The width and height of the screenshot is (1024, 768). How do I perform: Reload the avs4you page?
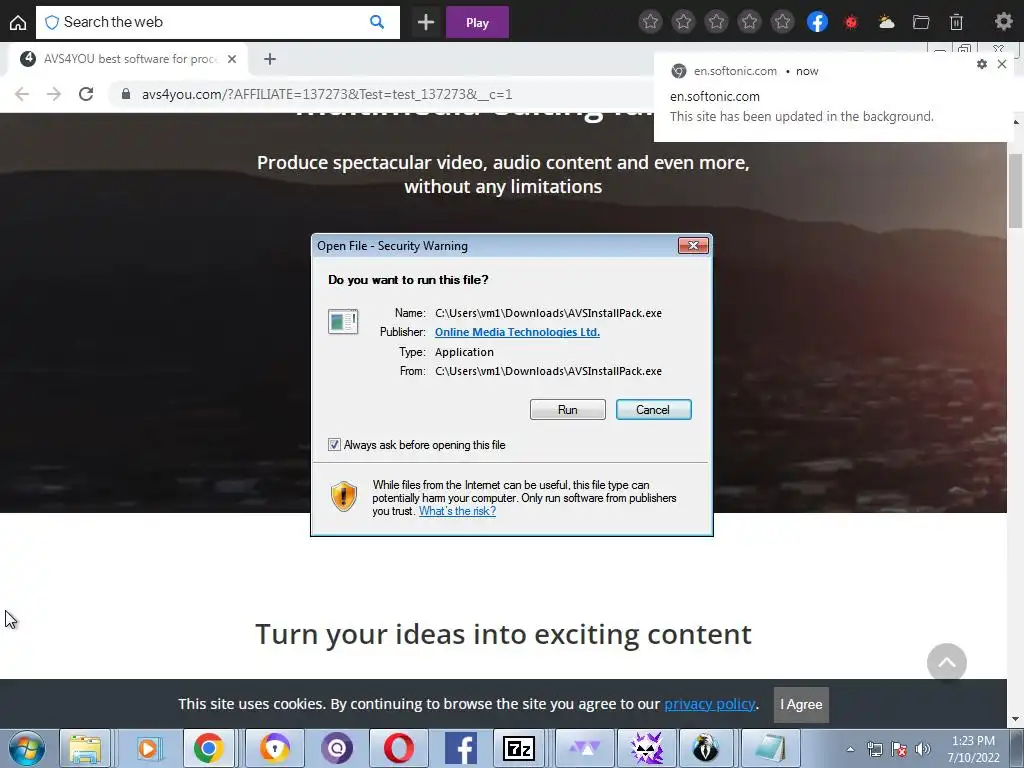pyautogui.click(x=86, y=94)
